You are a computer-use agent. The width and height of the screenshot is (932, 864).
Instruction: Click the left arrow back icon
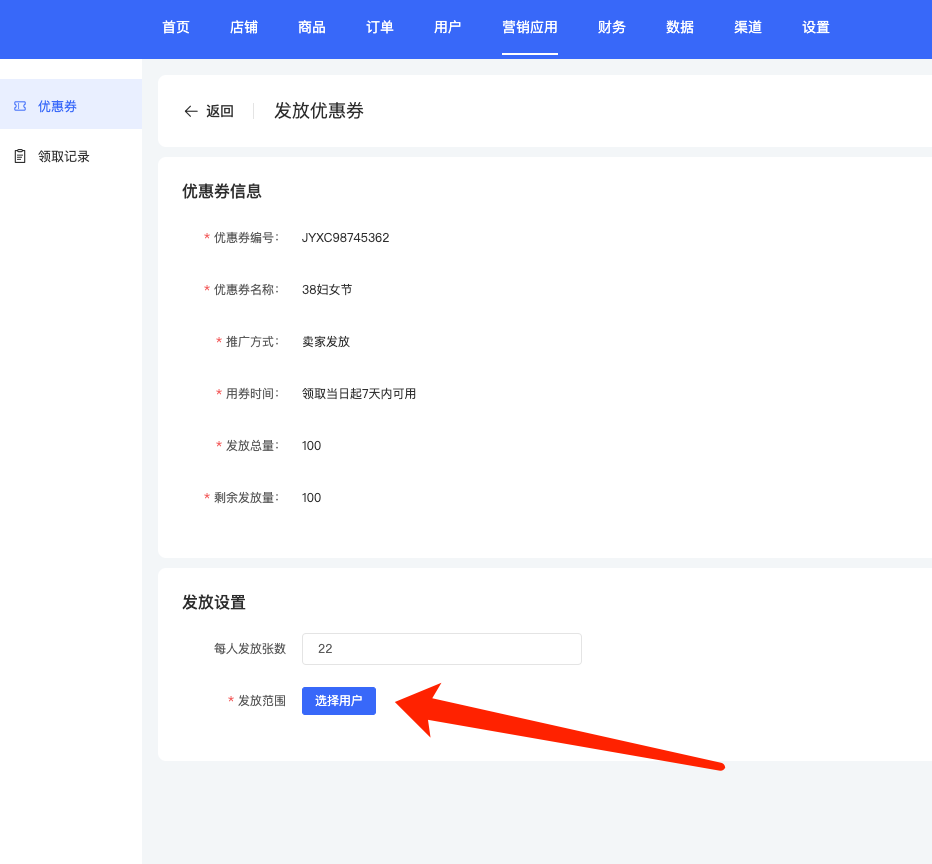pyautogui.click(x=191, y=111)
